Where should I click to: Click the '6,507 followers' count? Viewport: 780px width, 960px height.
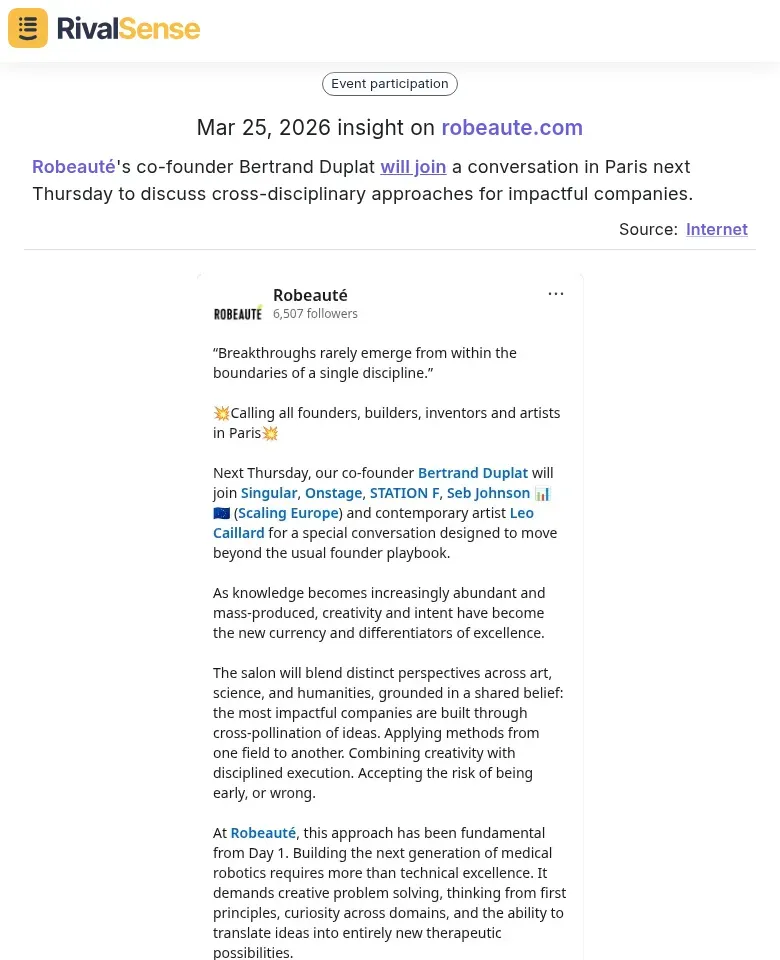315,313
